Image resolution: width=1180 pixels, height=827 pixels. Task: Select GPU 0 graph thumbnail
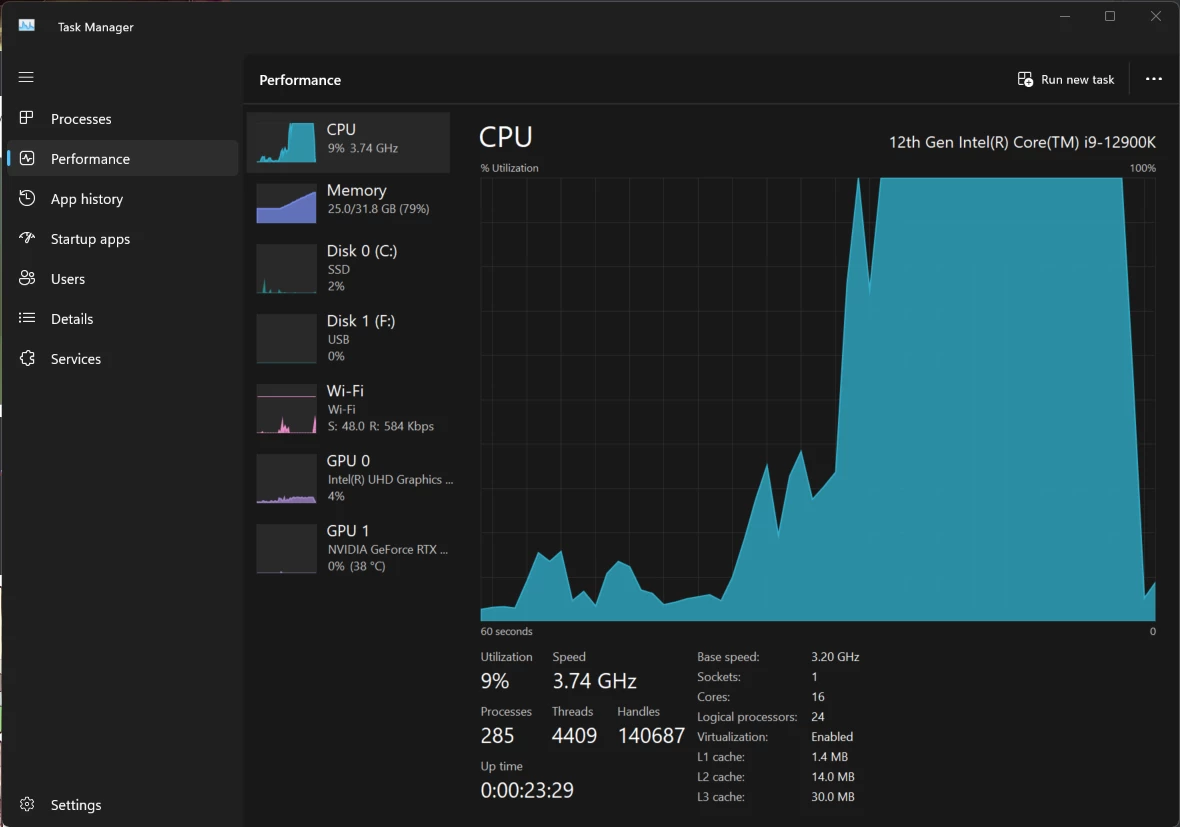286,479
